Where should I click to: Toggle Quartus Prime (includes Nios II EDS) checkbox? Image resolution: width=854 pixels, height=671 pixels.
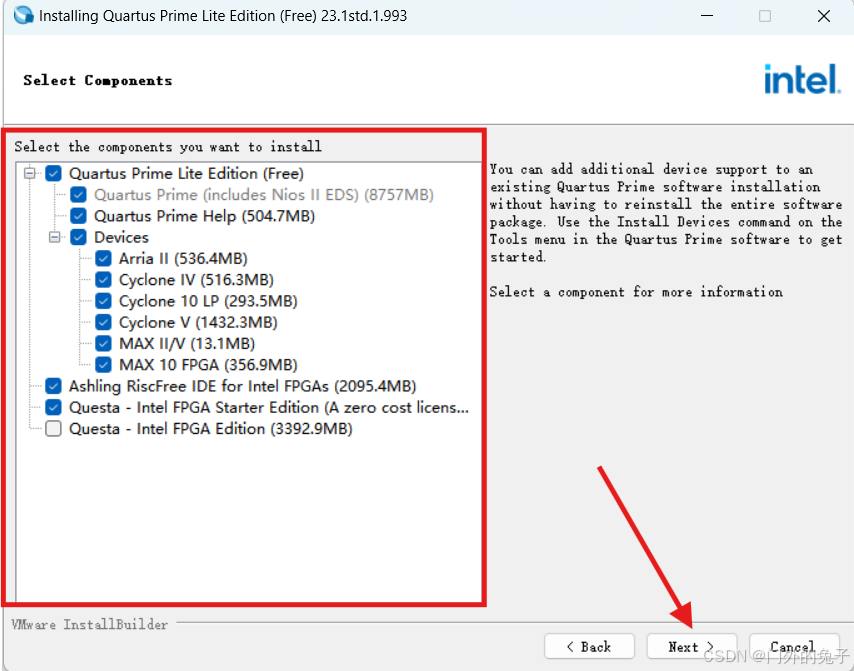pyautogui.click(x=78, y=194)
